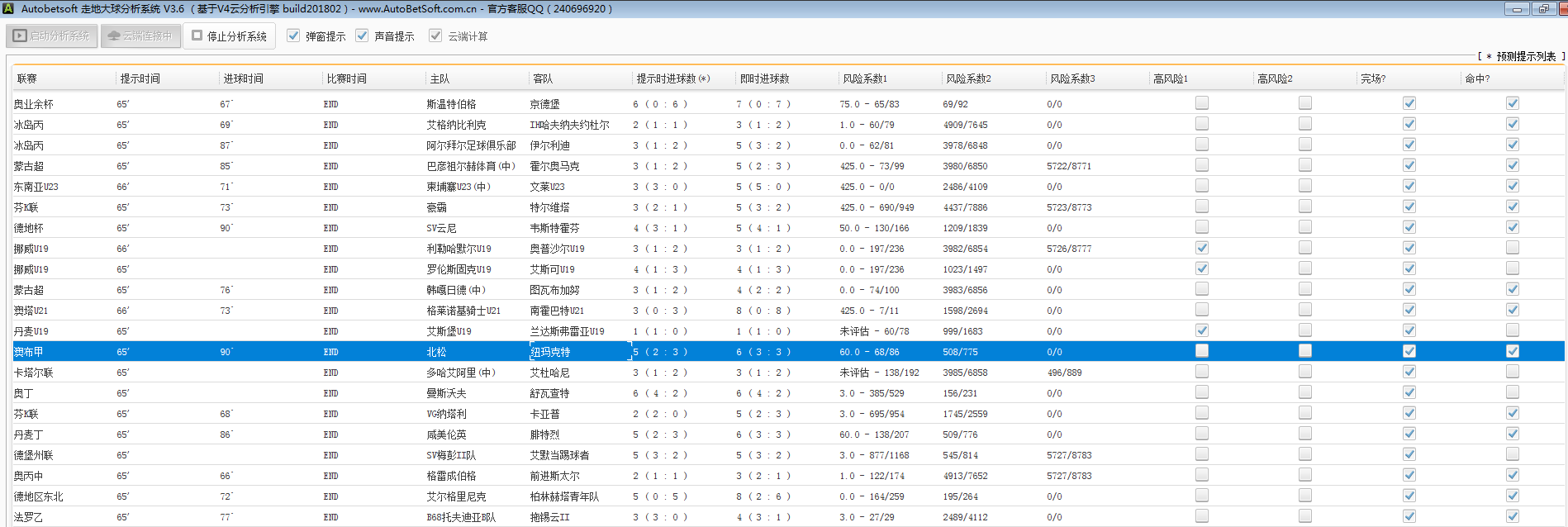The width and height of the screenshot is (1568, 527).
Task: Toggle the 弹窗提示 popup alert checkbox
Action: tap(293, 36)
